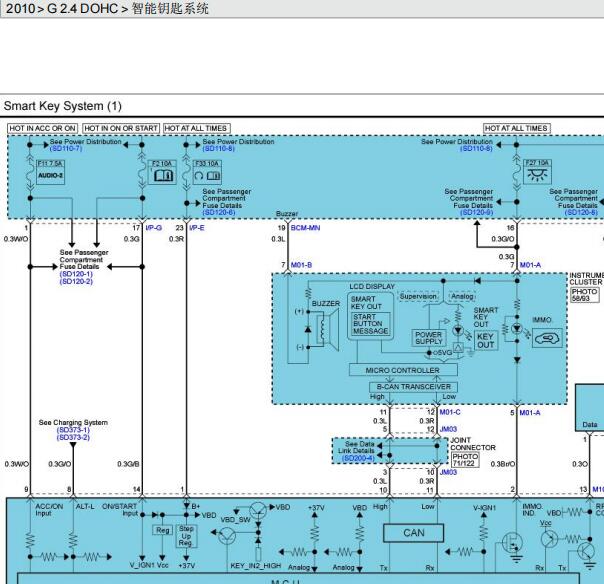Click the KEY_IN2_HIGH label

coord(255,566)
